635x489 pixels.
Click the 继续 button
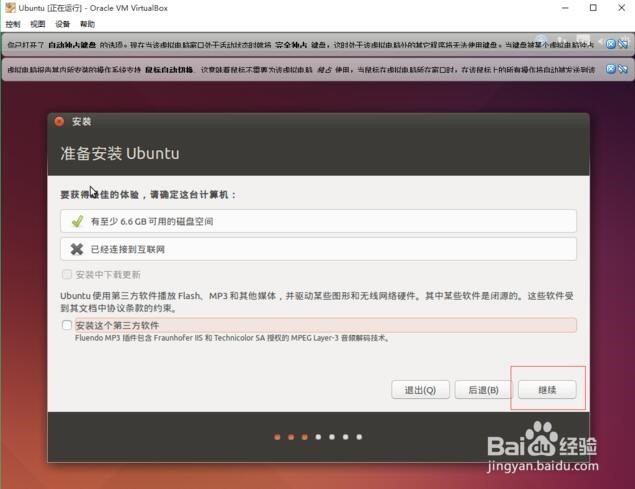point(547,390)
